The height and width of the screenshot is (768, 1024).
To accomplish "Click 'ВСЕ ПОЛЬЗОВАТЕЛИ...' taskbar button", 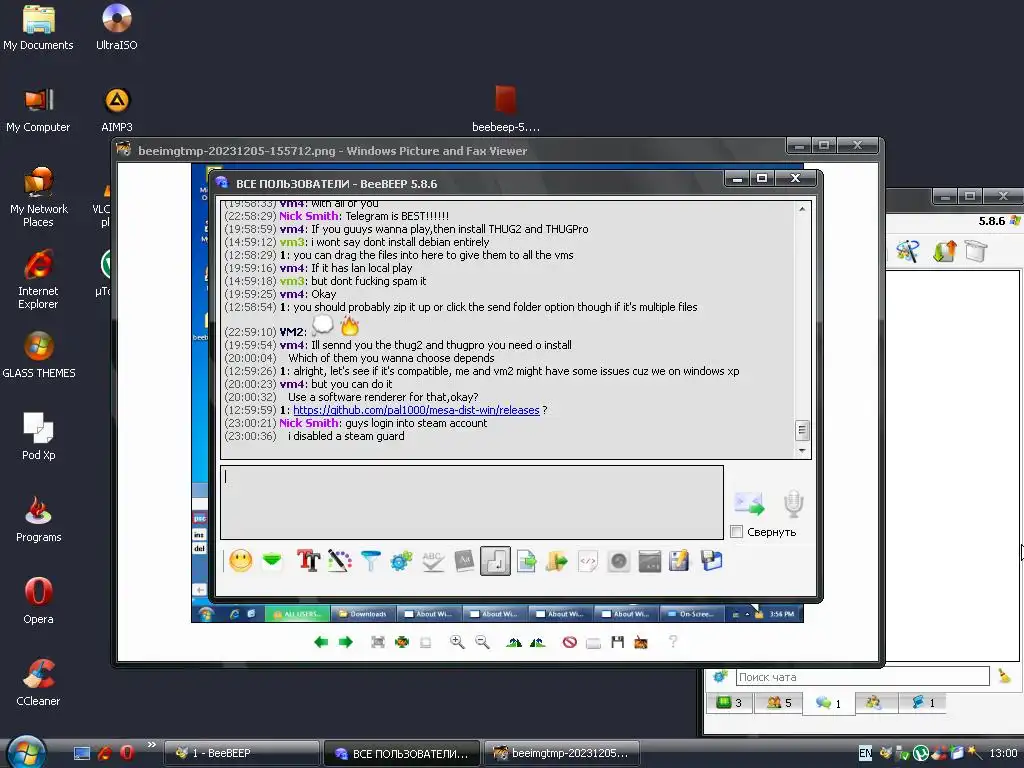I will pyautogui.click(x=402, y=753).
